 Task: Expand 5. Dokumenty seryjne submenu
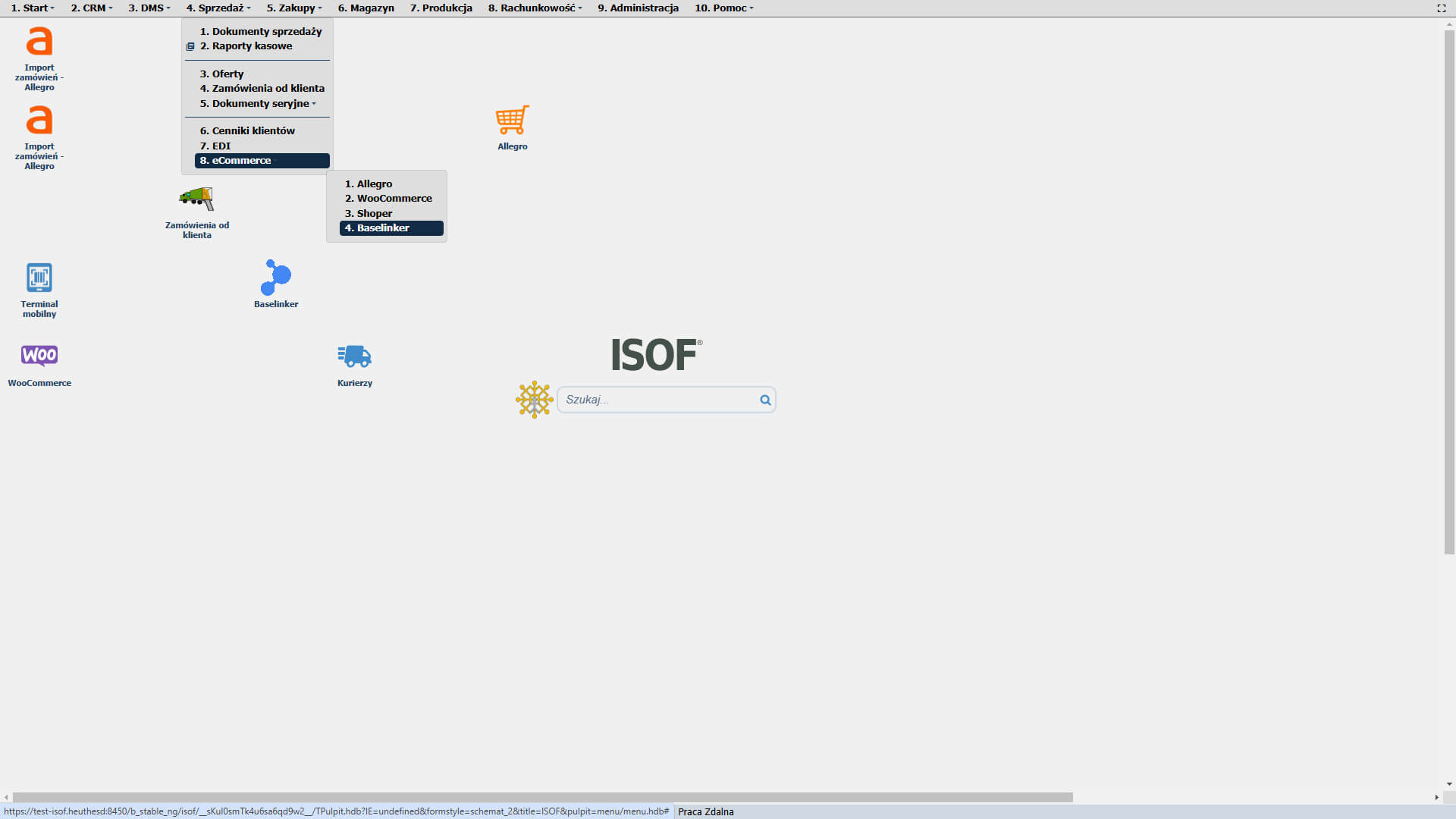tap(258, 104)
